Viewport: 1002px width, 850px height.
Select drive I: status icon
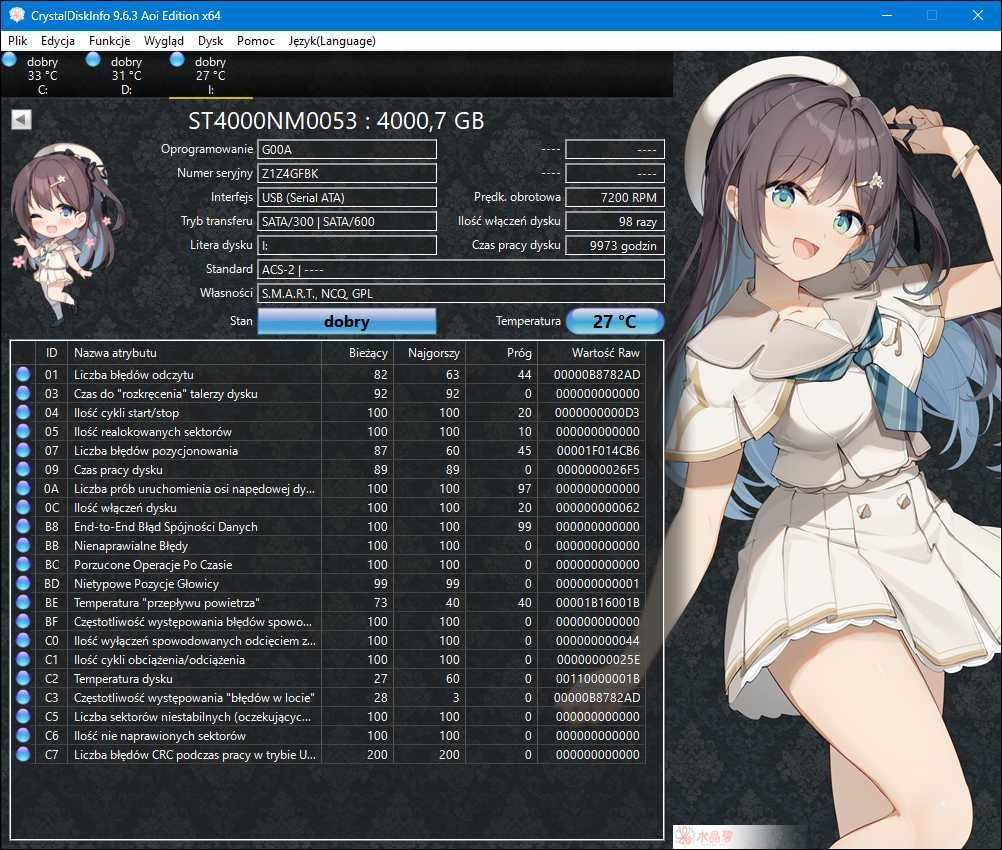pyautogui.click(x=177, y=60)
